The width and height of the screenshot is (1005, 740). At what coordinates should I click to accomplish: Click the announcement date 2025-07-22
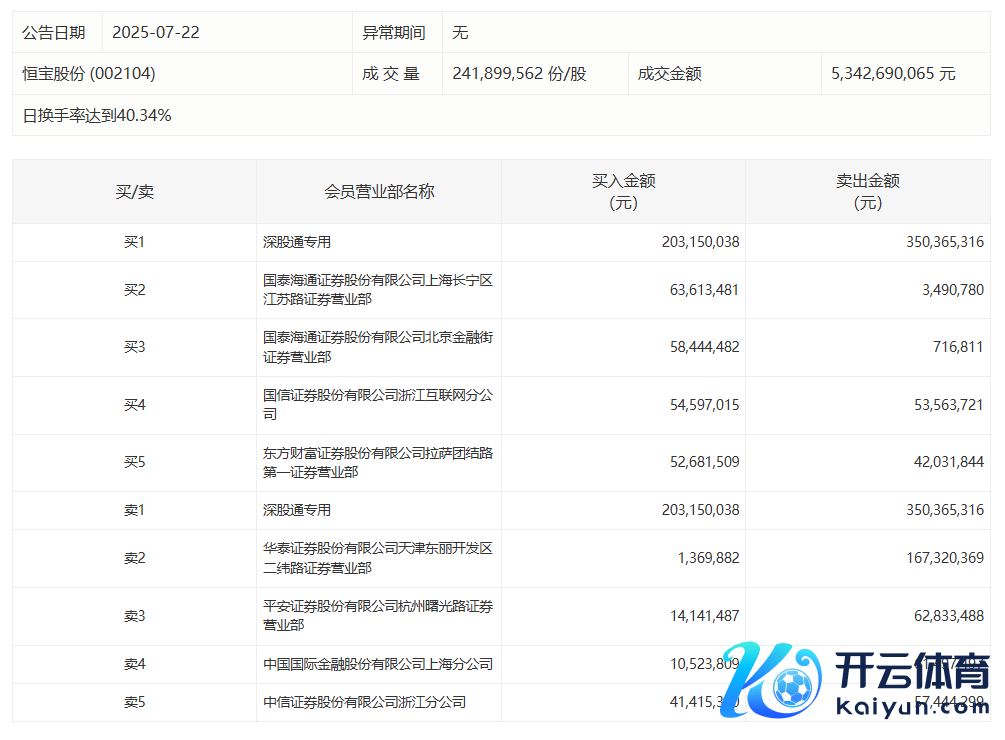click(x=156, y=32)
